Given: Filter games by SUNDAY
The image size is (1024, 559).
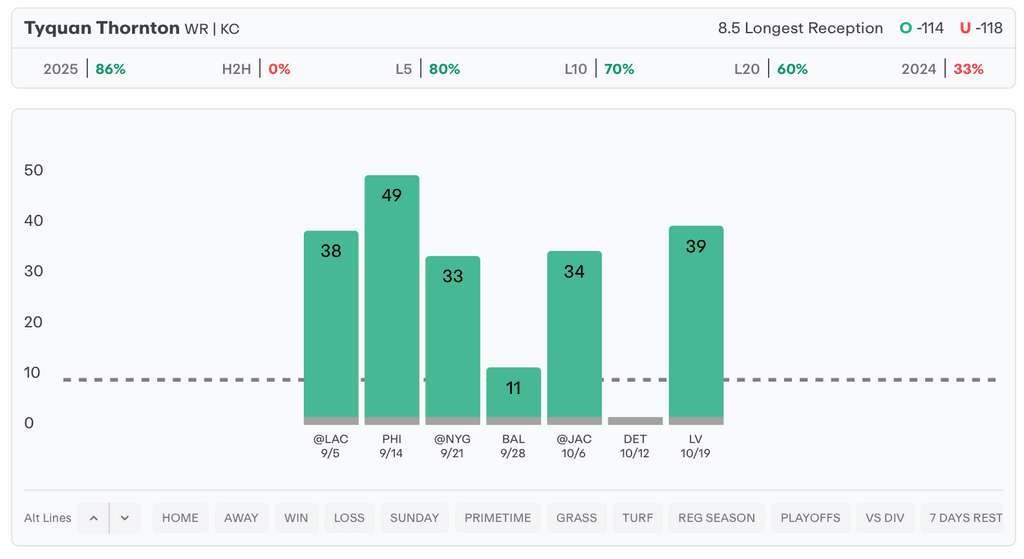Looking at the screenshot, I should [414, 518].
